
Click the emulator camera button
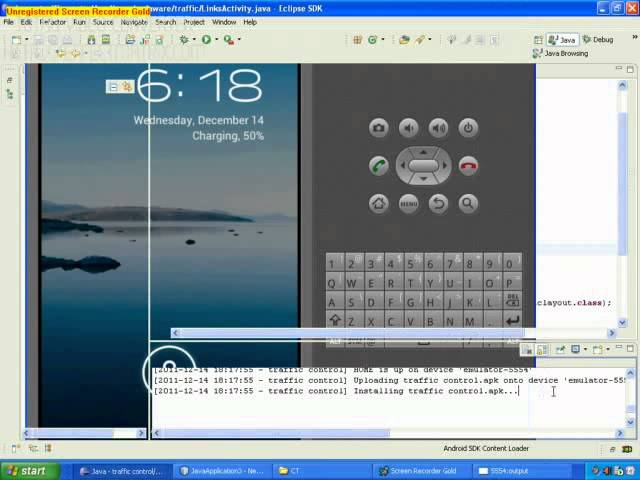(378, 128)
